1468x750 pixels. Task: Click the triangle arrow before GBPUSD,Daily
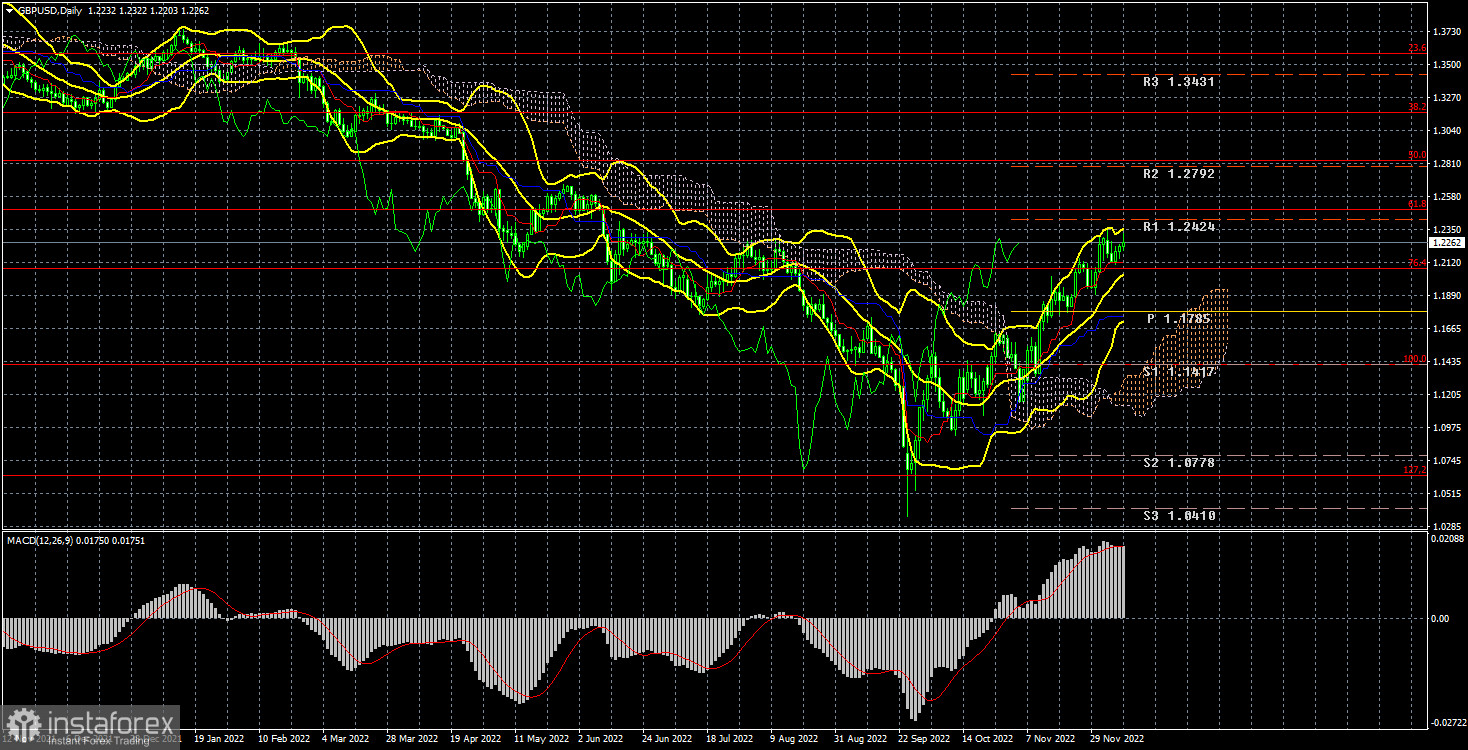coord(9,9)
